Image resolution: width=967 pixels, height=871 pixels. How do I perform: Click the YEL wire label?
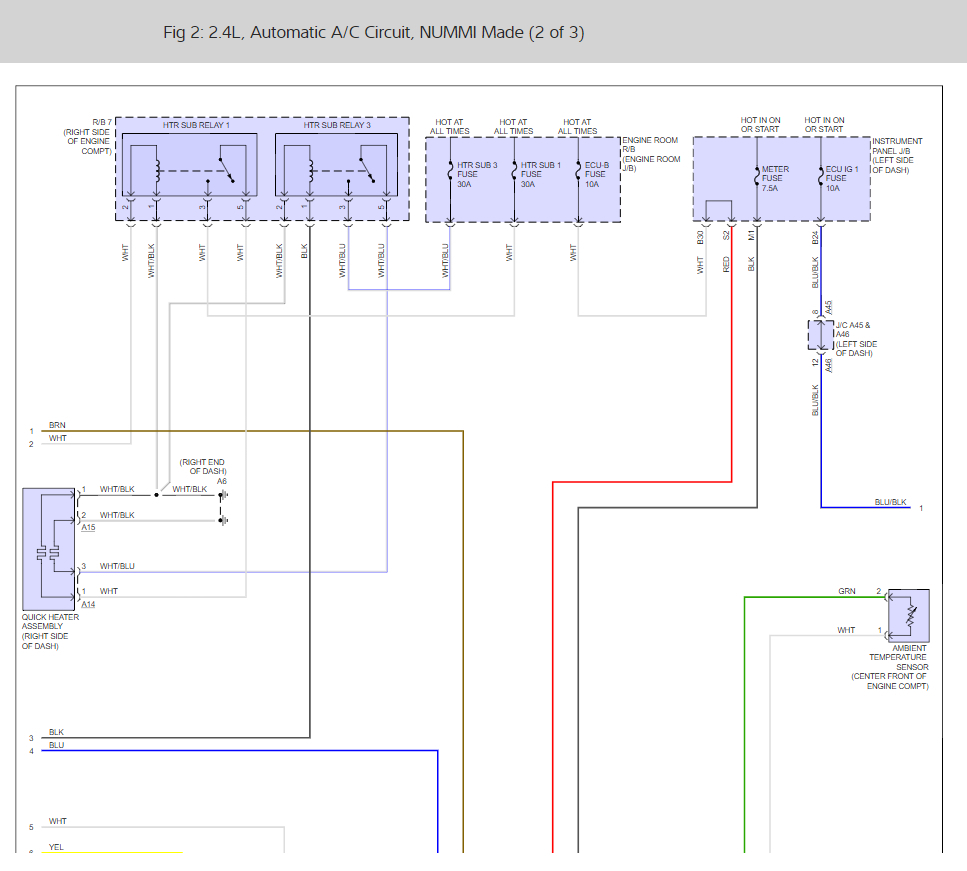(x=56, y=847)
